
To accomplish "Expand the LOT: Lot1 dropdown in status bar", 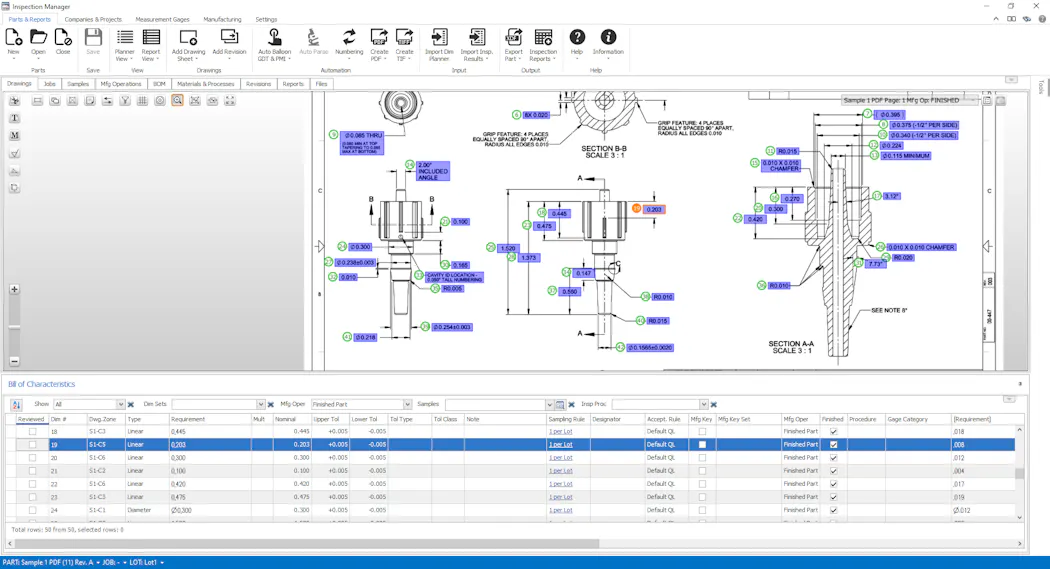I will 162,562.
